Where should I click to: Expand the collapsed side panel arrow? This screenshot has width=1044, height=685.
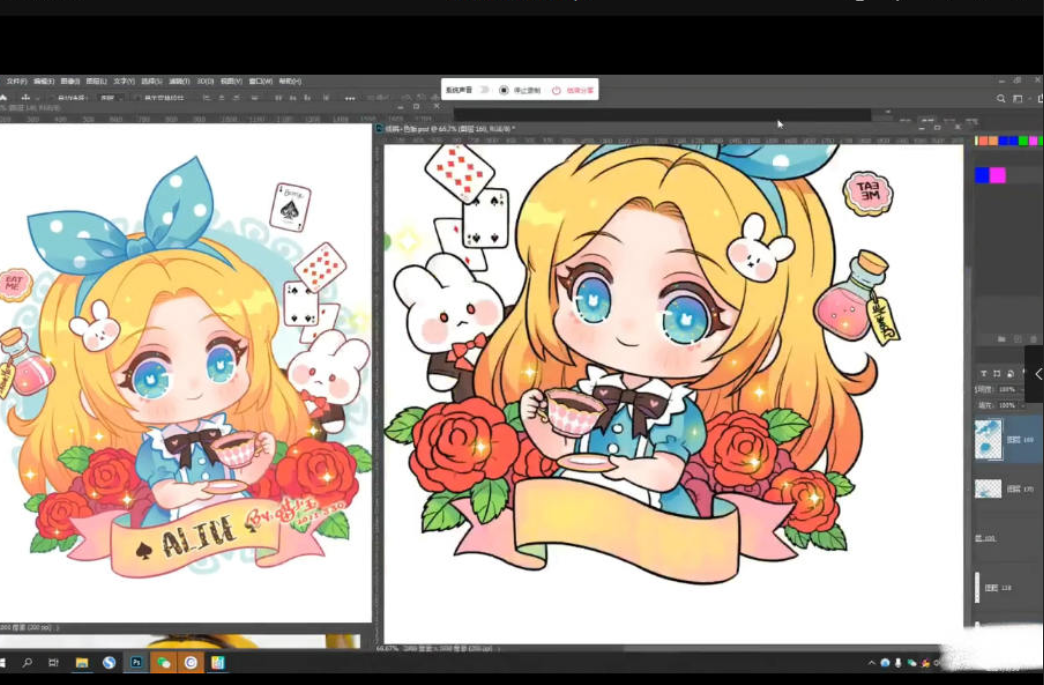point(1036,374)
